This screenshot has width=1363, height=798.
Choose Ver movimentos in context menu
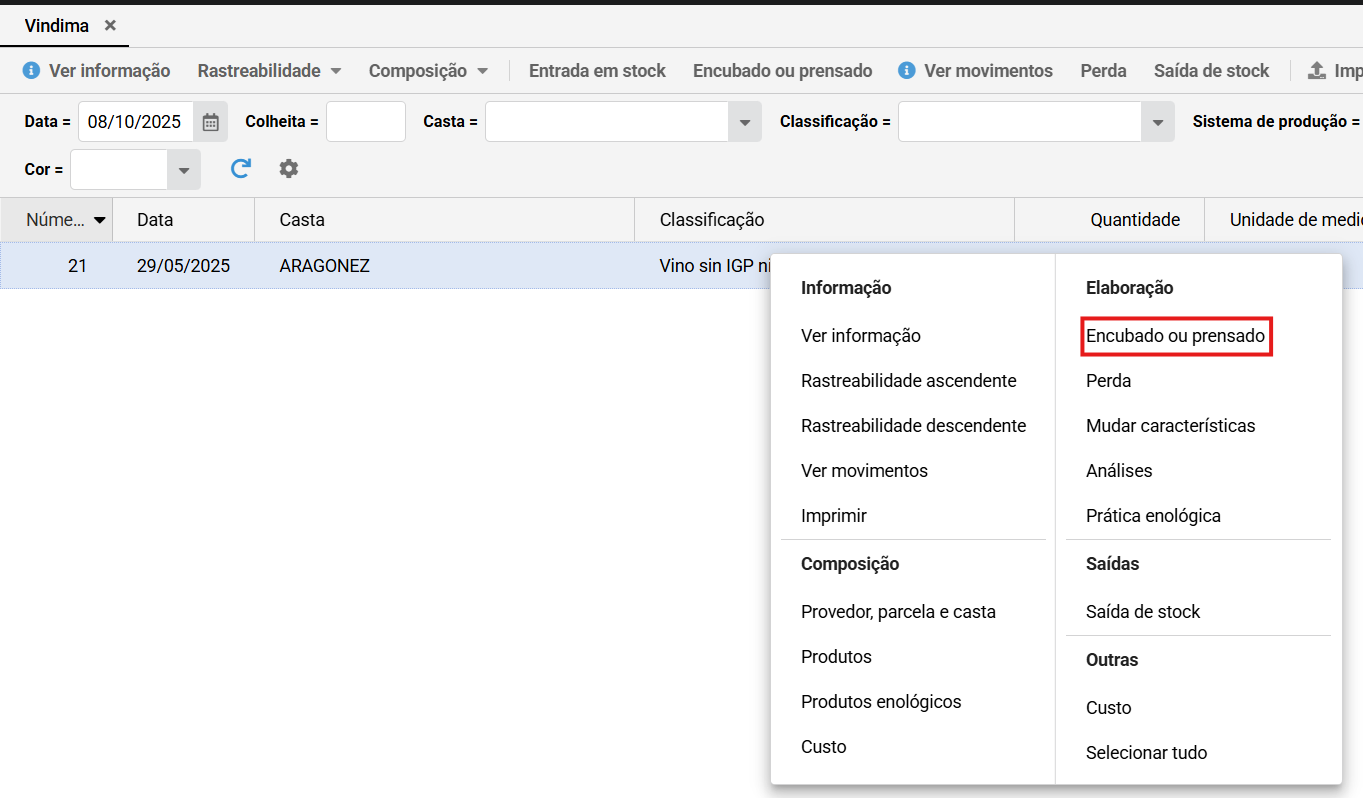tap(865, 471)
